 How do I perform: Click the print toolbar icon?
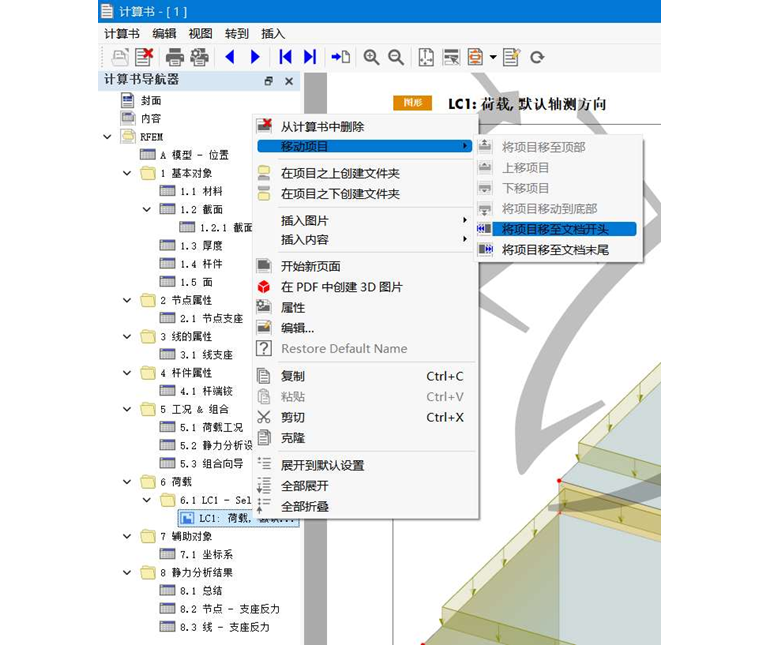tap(174, 57)
